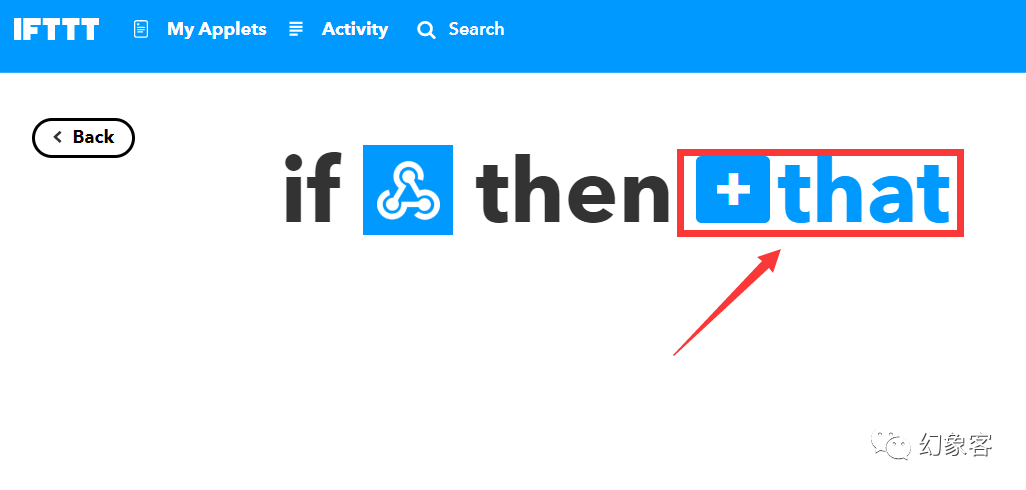This screenshot has width=1026, height=490.
Task: Open the My Applets page
Action: pyautogui.click(x=217, y=29)
